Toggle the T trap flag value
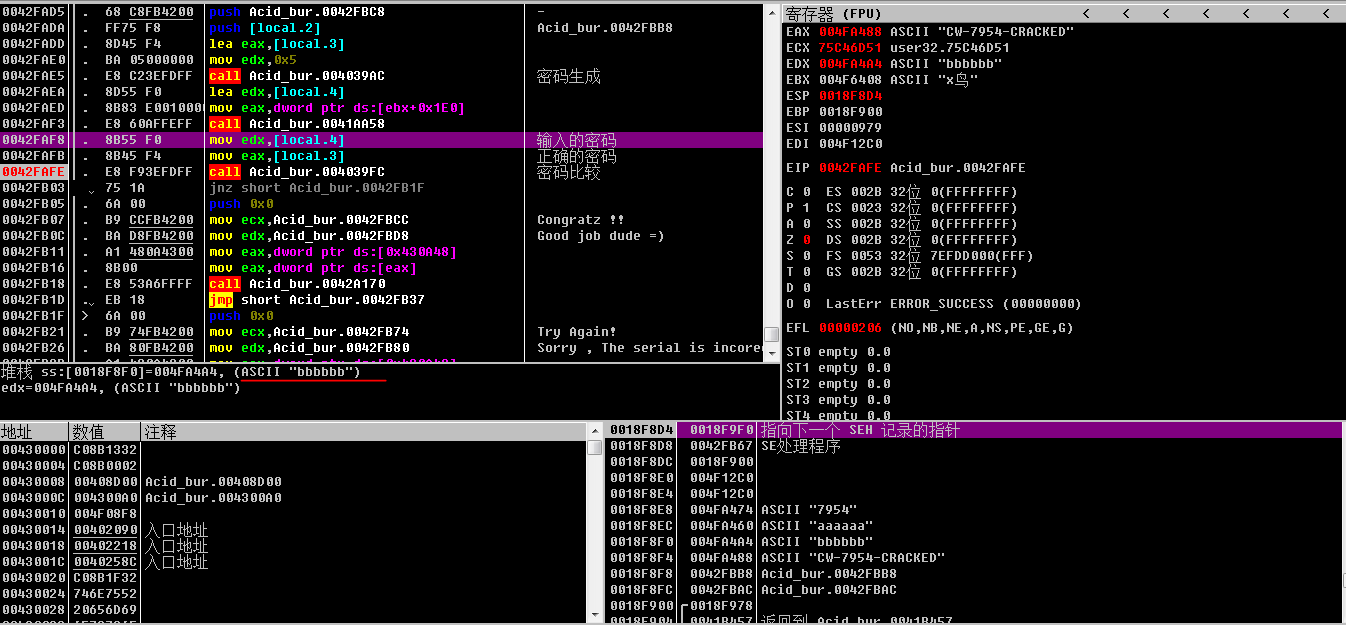1346x625 pixels. pyautogui.click(x=807, y=272)
